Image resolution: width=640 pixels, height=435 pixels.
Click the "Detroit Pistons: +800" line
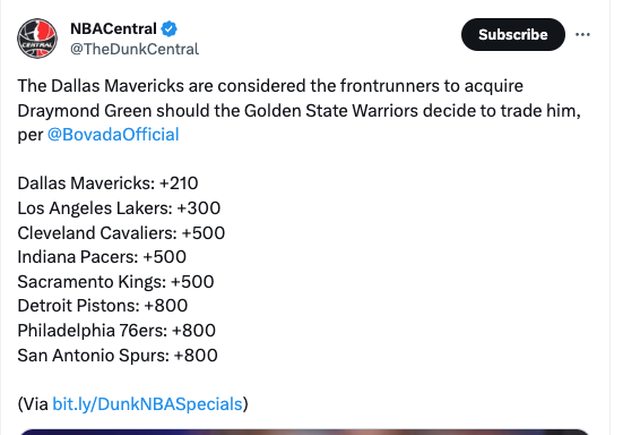(x=102, y=306)
